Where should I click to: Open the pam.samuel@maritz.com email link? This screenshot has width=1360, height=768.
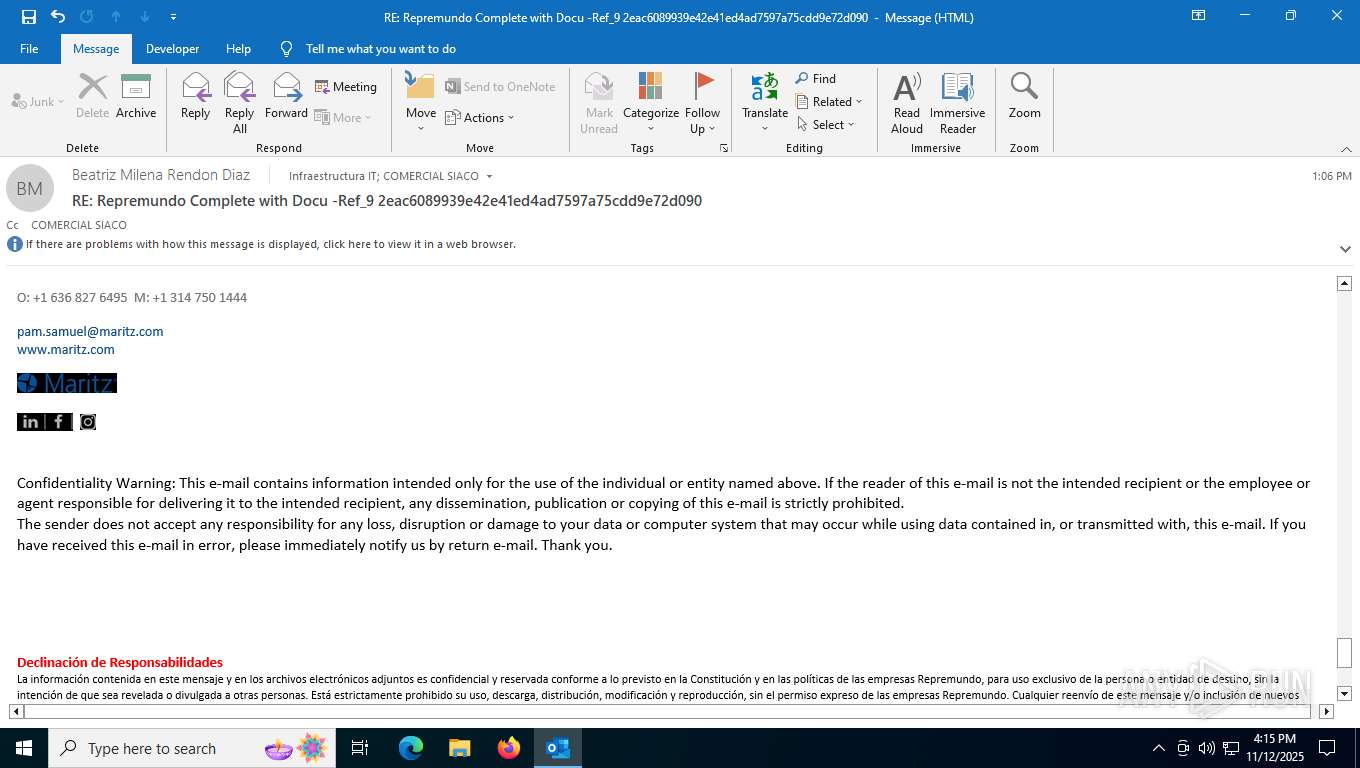point(90,331)
